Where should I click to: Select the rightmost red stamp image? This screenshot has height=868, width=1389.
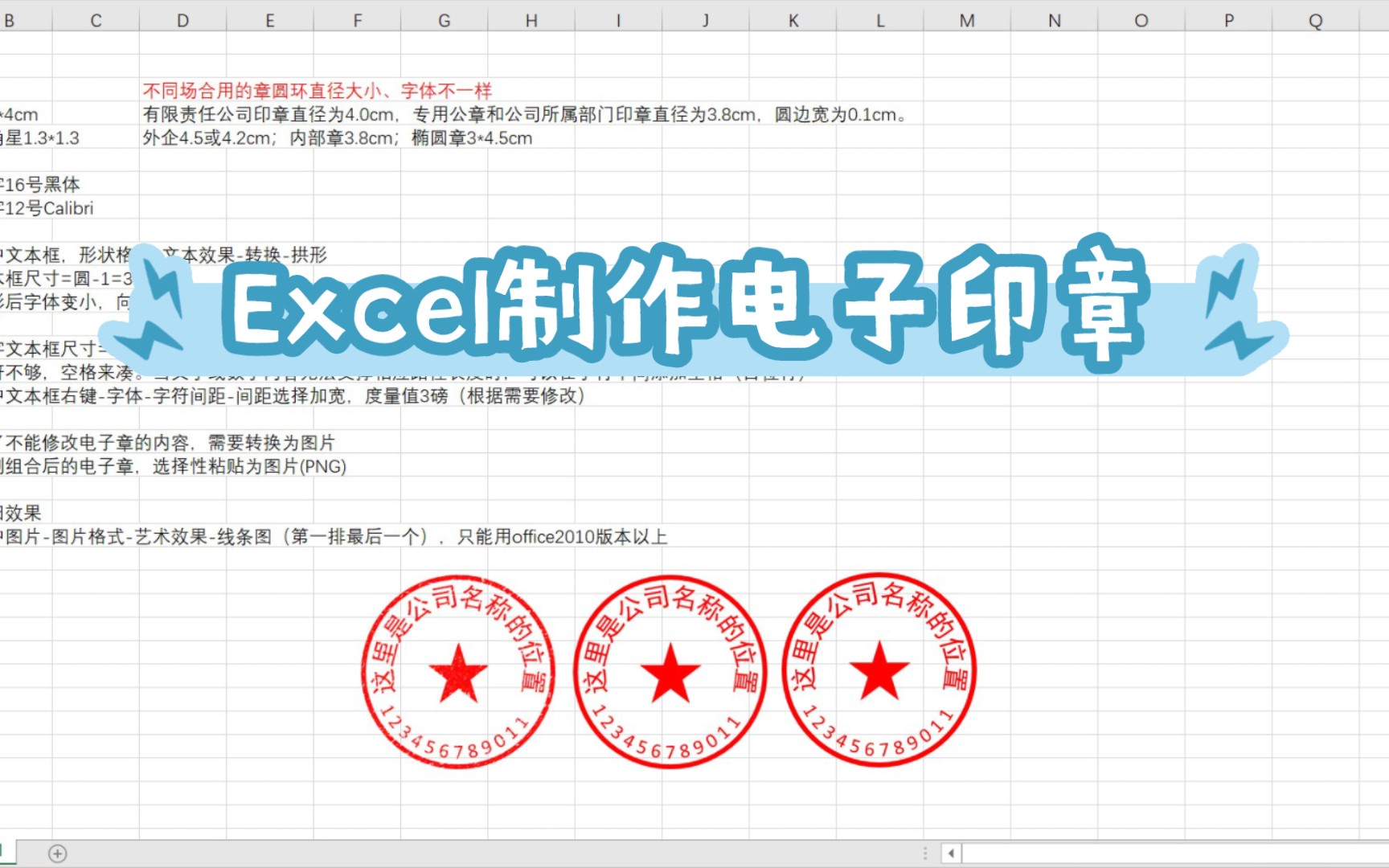tap(879, 669)
